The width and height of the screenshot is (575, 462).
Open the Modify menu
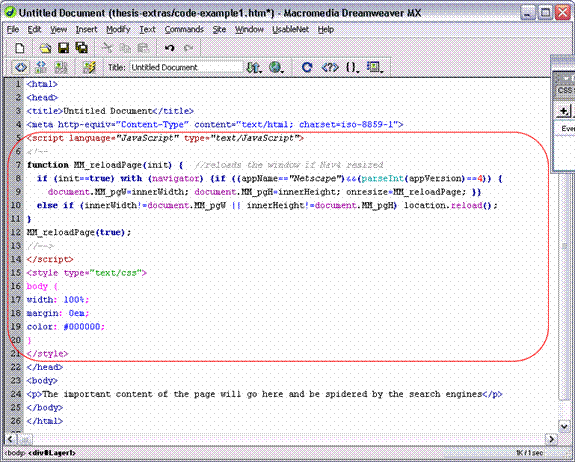click(118, 29)
